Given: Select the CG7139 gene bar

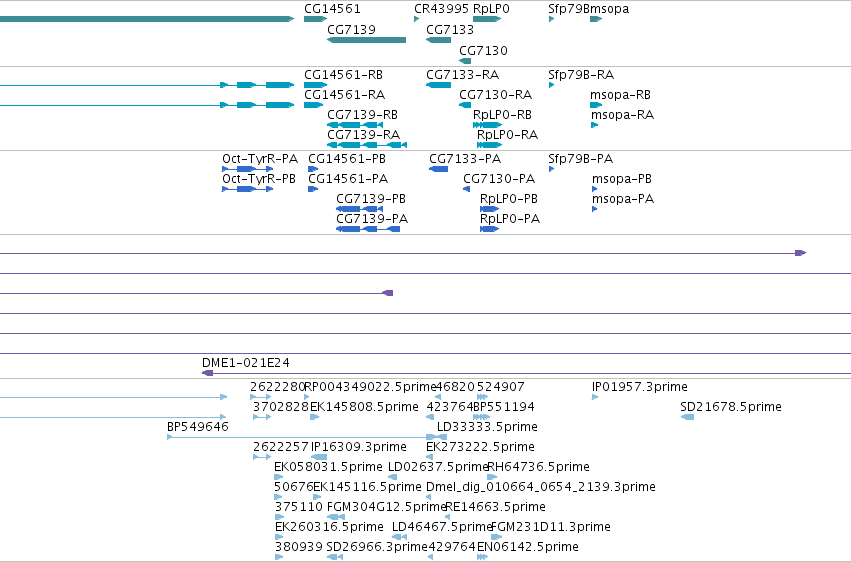Looking at the screenshot, I should 366,40.
